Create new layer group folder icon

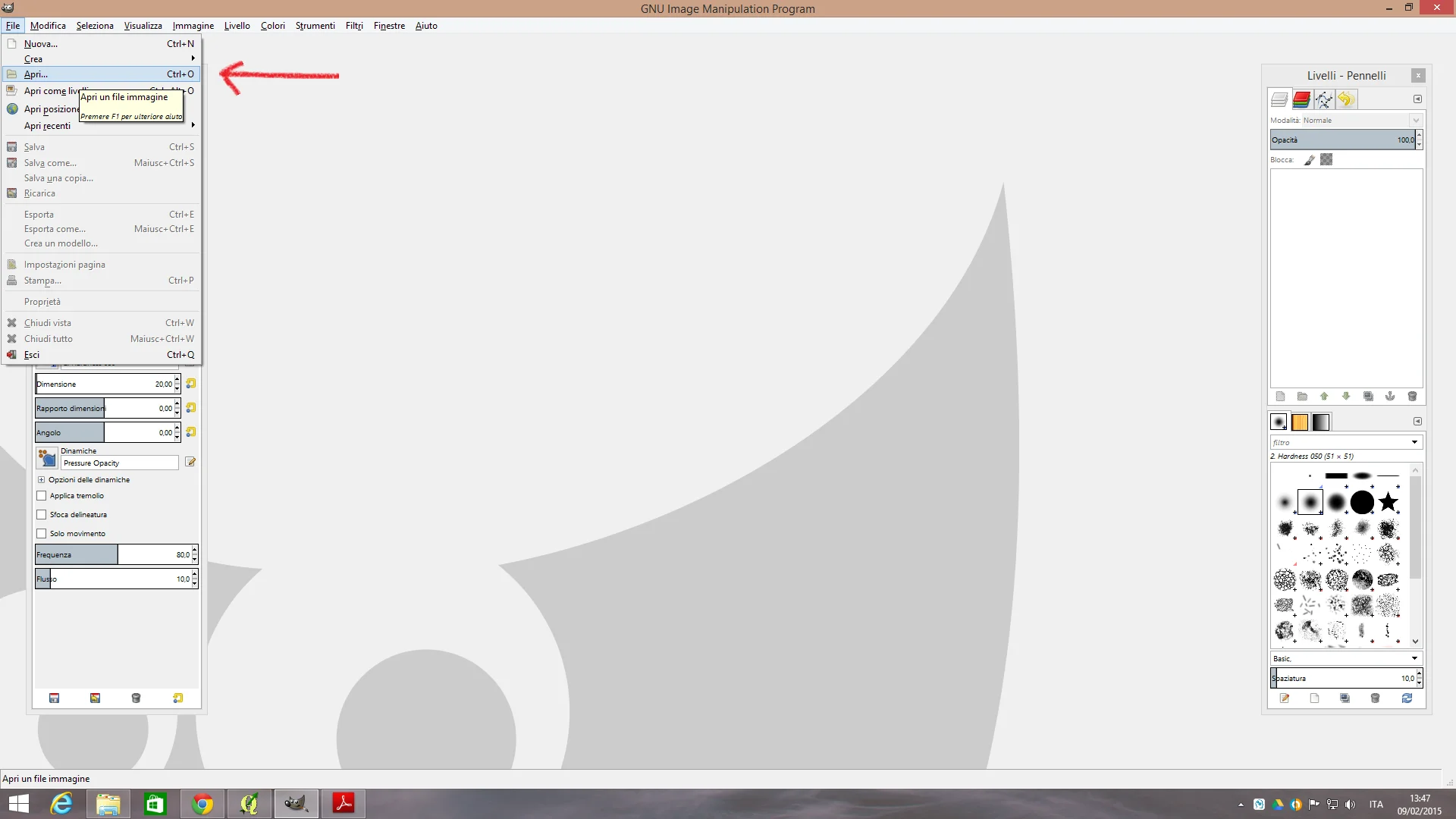1302,397
